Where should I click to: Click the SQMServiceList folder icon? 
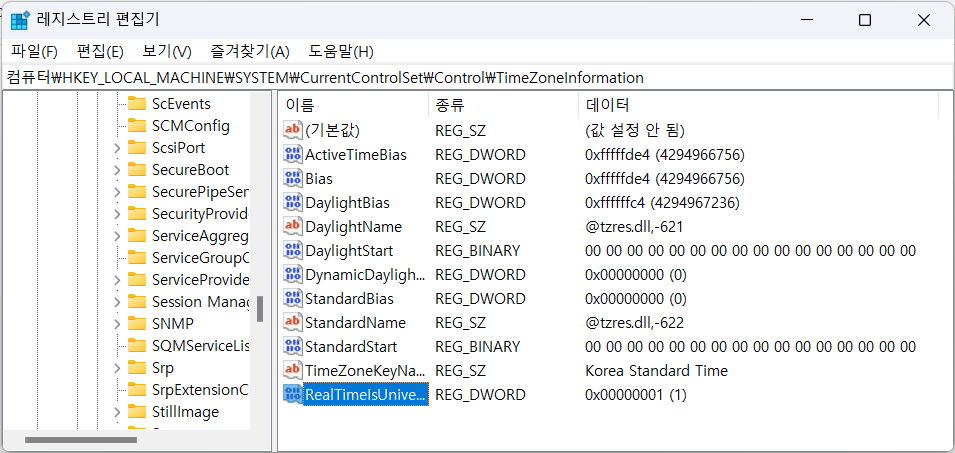pyautogui.click(x=137, y=346)
